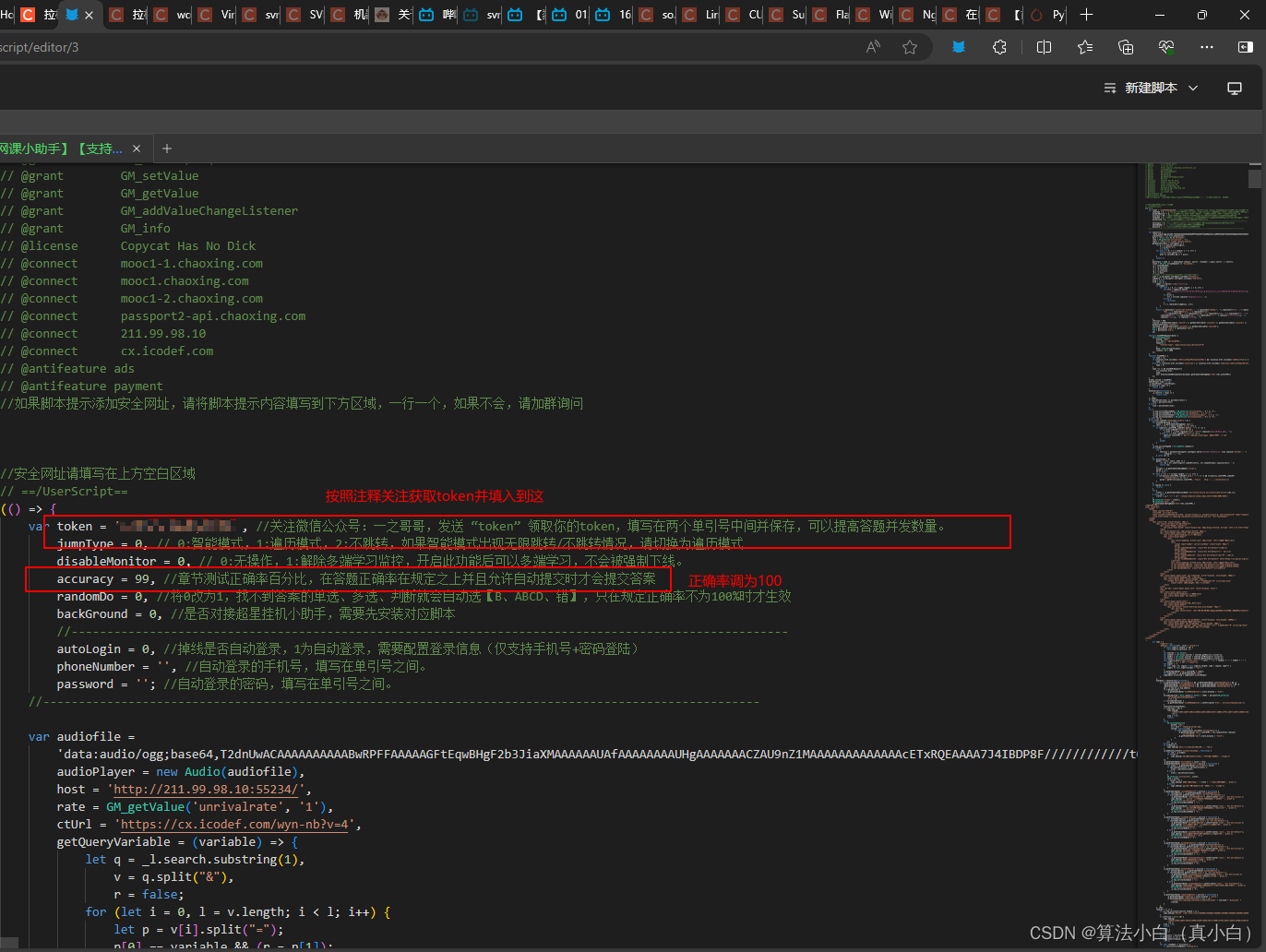Click the 新建脚本 list-add icon
Screen dimensions: 1266x952
tap(1110, 88)
